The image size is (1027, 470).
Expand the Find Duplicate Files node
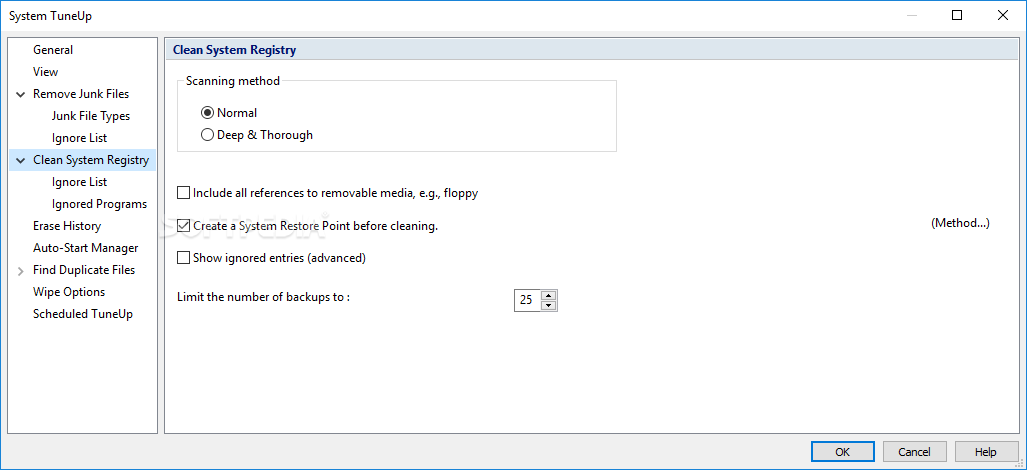[20, 270]
